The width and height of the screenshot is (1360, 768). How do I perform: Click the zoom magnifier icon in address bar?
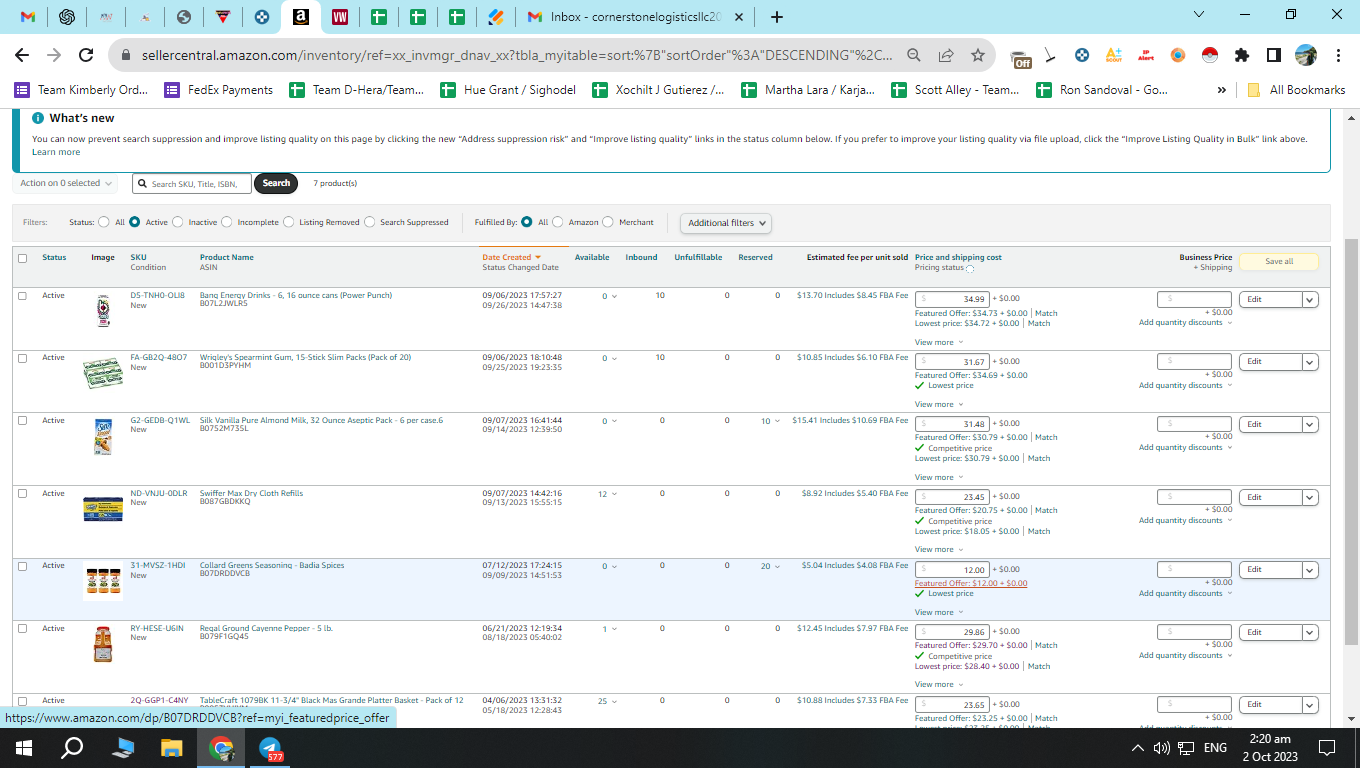[914, 55]
